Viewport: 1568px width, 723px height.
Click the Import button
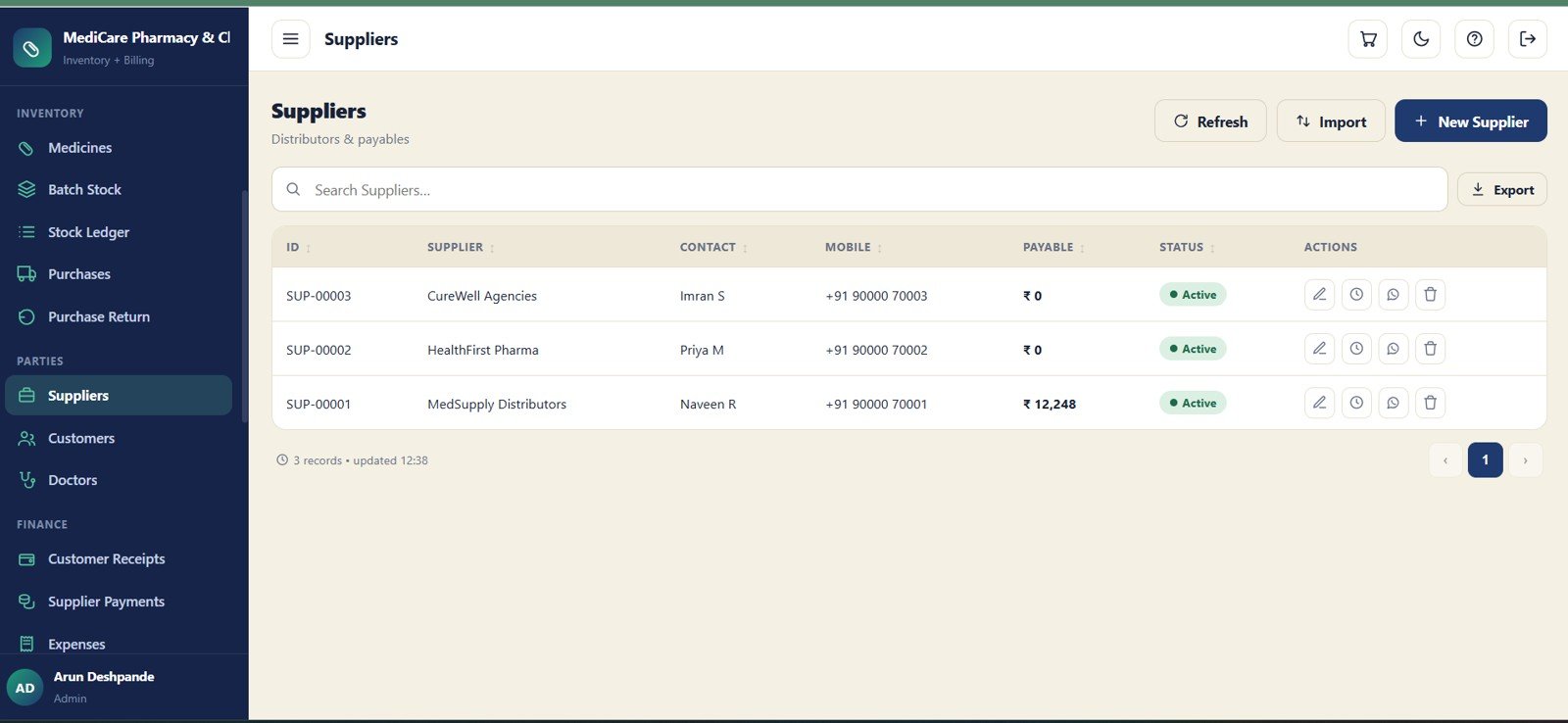coord(1331,120)
